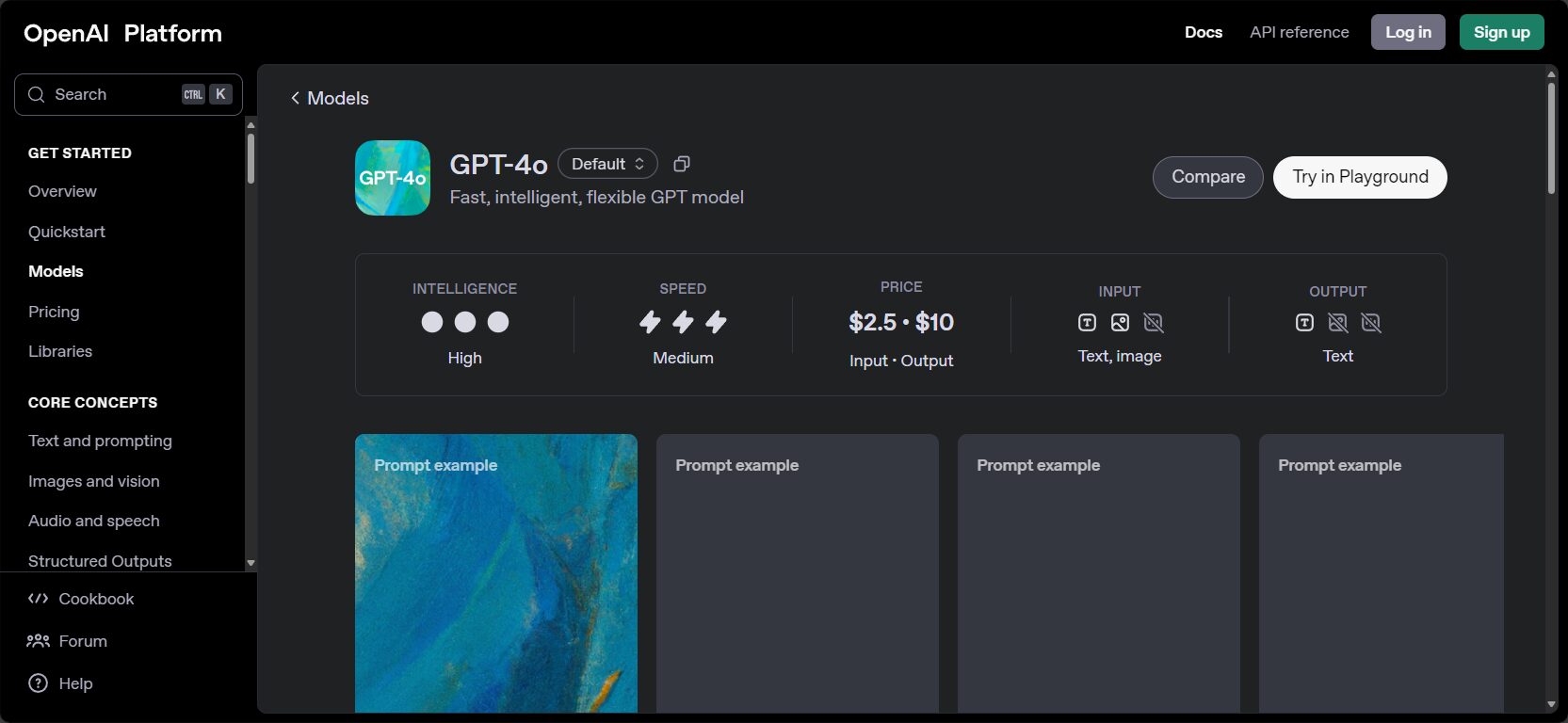
Task: Click "Fast, intelligent, flexible GPT model" text
Action: [596, 197]
